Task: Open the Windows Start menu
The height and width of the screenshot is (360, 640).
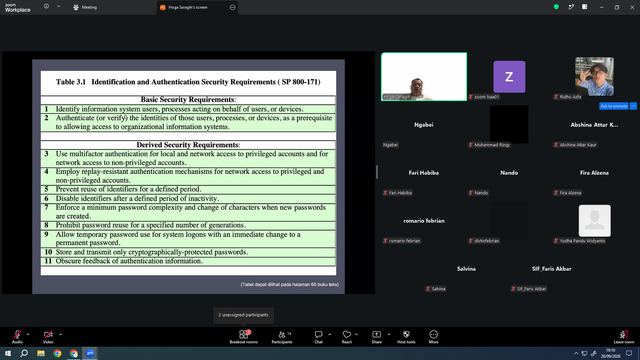Action: [8, 353]
